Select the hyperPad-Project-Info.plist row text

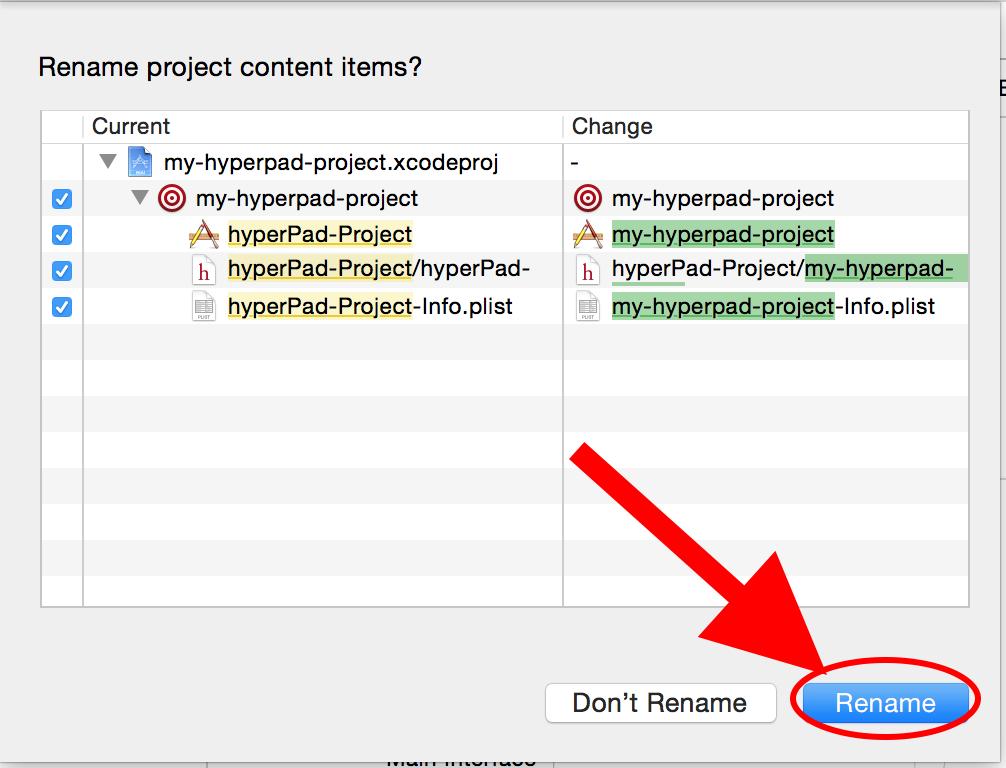[x=370, y=307]
